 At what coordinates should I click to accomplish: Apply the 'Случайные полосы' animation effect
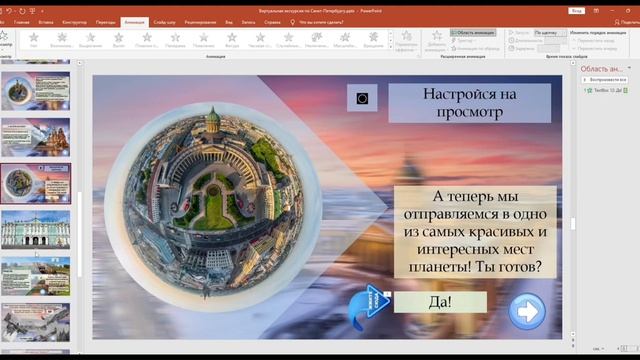[288, 40]
